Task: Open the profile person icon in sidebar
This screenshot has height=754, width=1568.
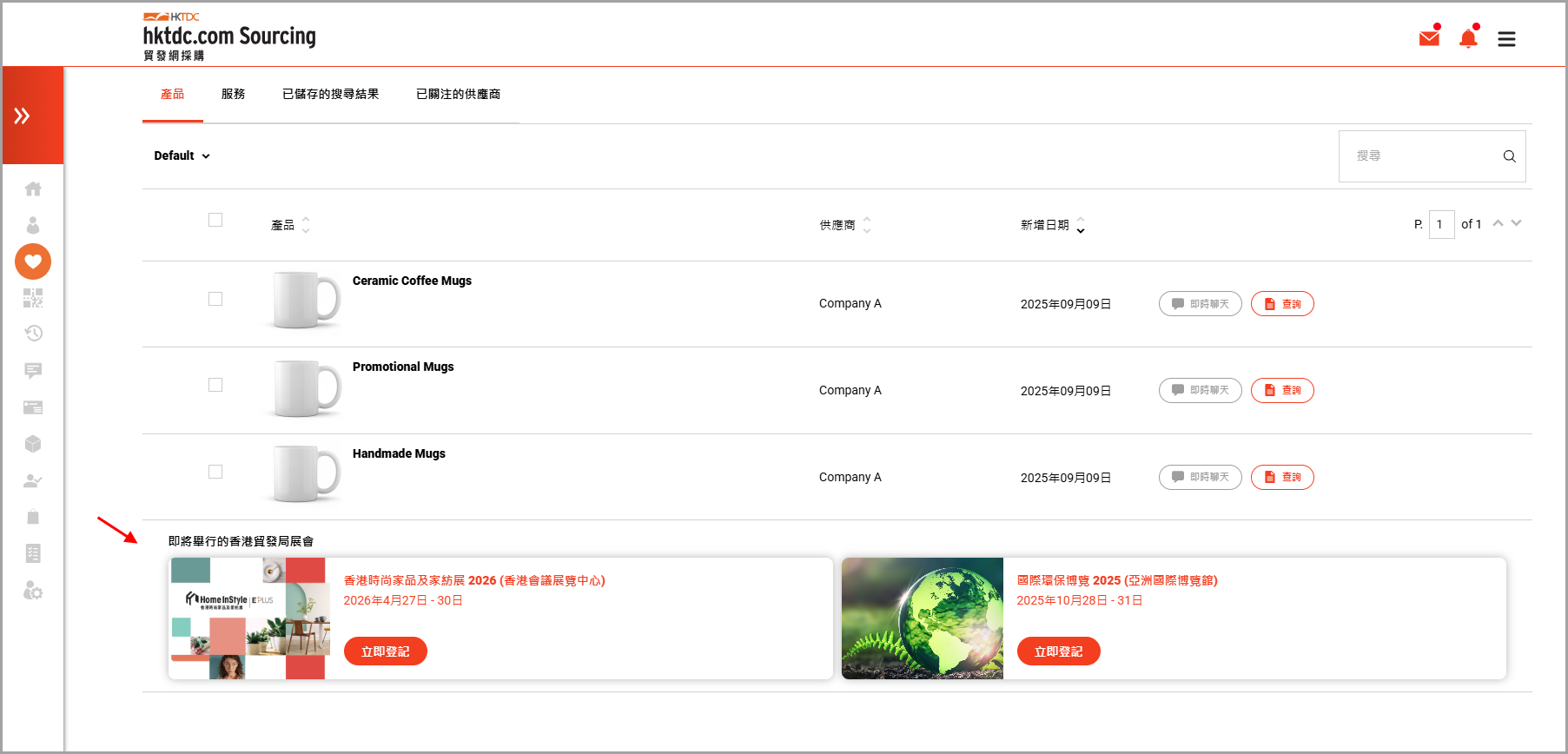Action: click(x=33, y=225)
